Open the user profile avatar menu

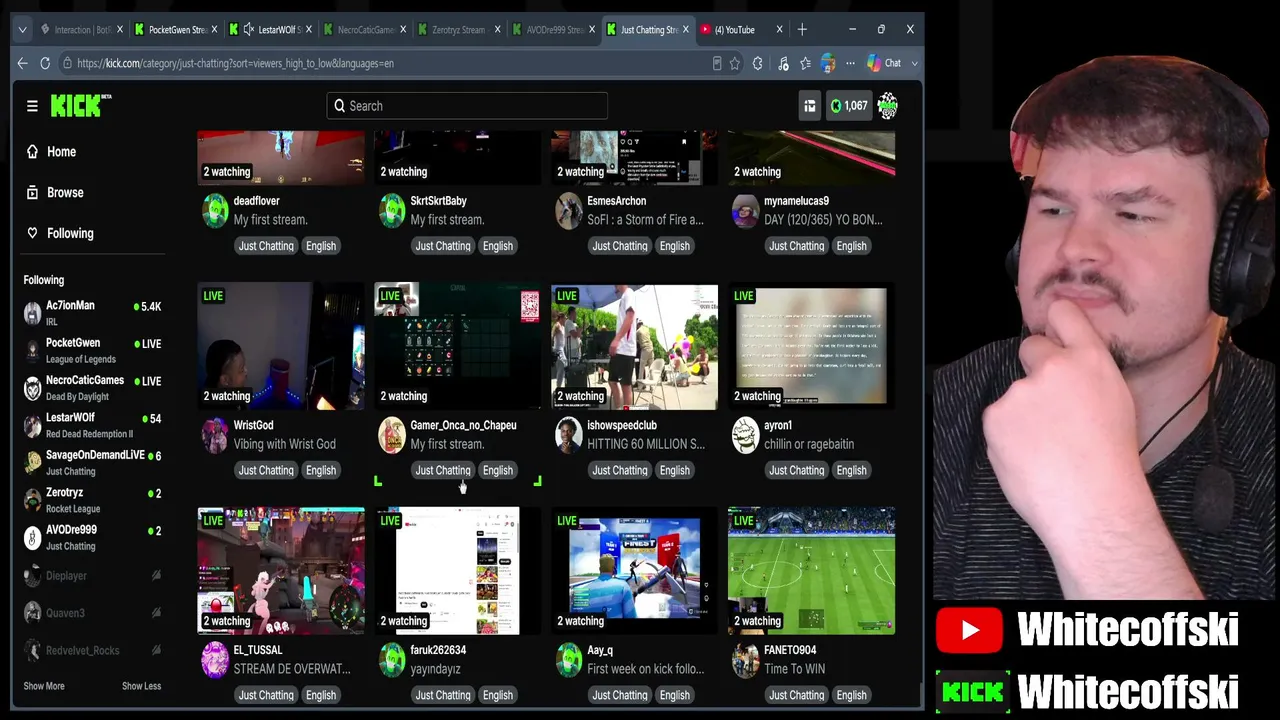tap(887, 106)
